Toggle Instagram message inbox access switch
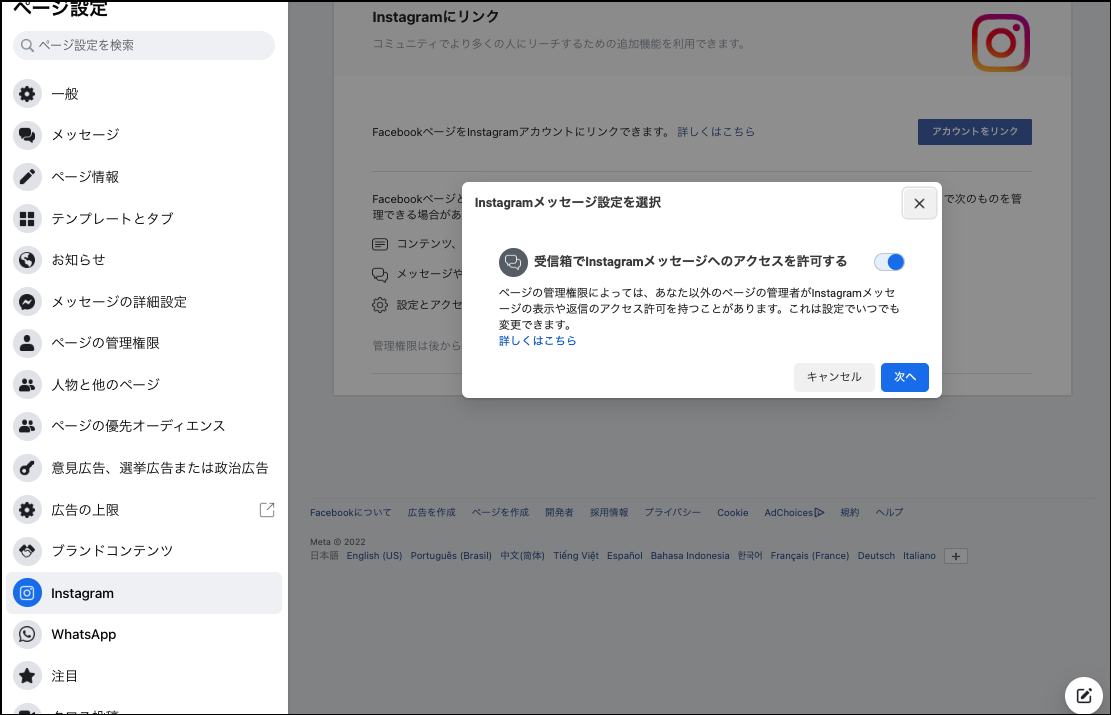 pyautogui.click(x=889, y=261)
